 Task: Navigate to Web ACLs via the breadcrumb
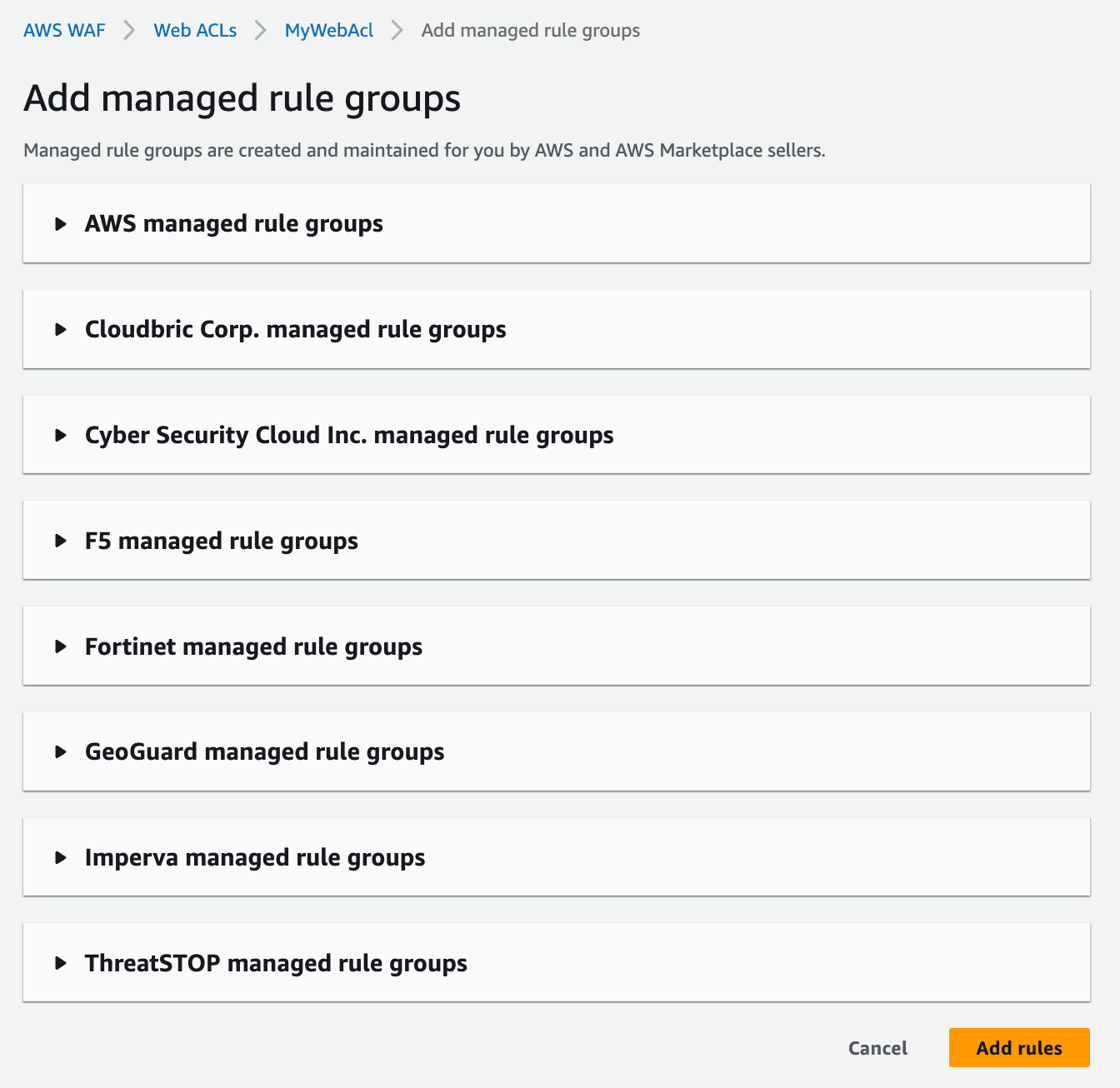[x=194, y=30]
